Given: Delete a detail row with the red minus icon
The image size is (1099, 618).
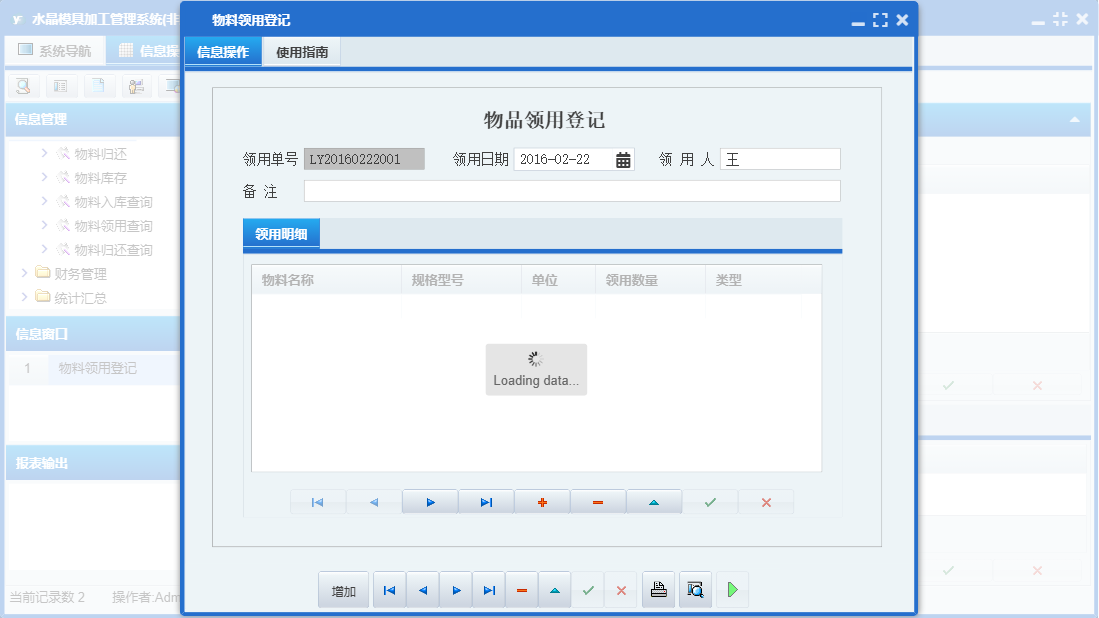Looking at the screenshot, I should click(x=598, y=501).
